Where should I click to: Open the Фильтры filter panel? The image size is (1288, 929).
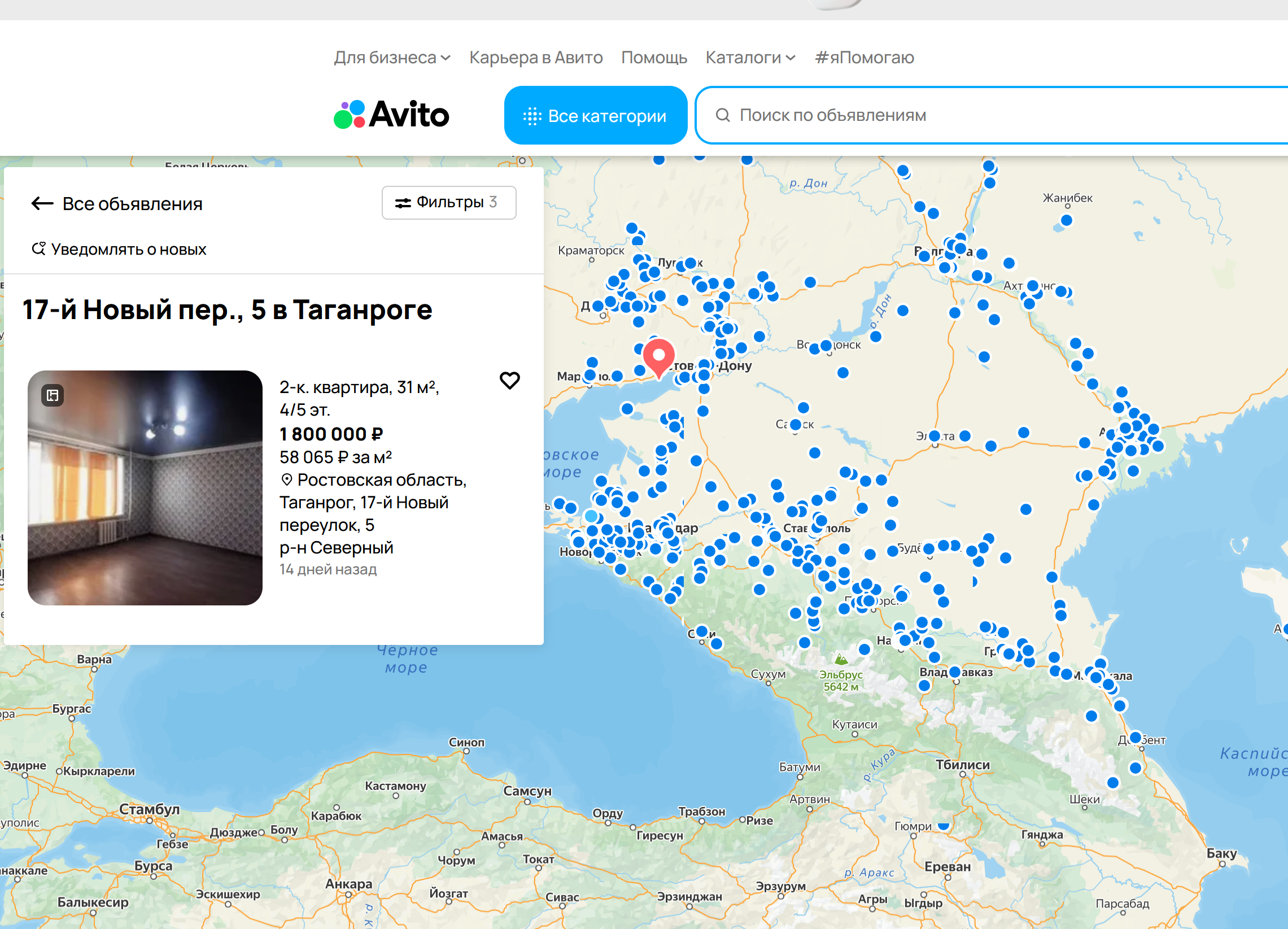pyautogui.click(x=449, y=202)
